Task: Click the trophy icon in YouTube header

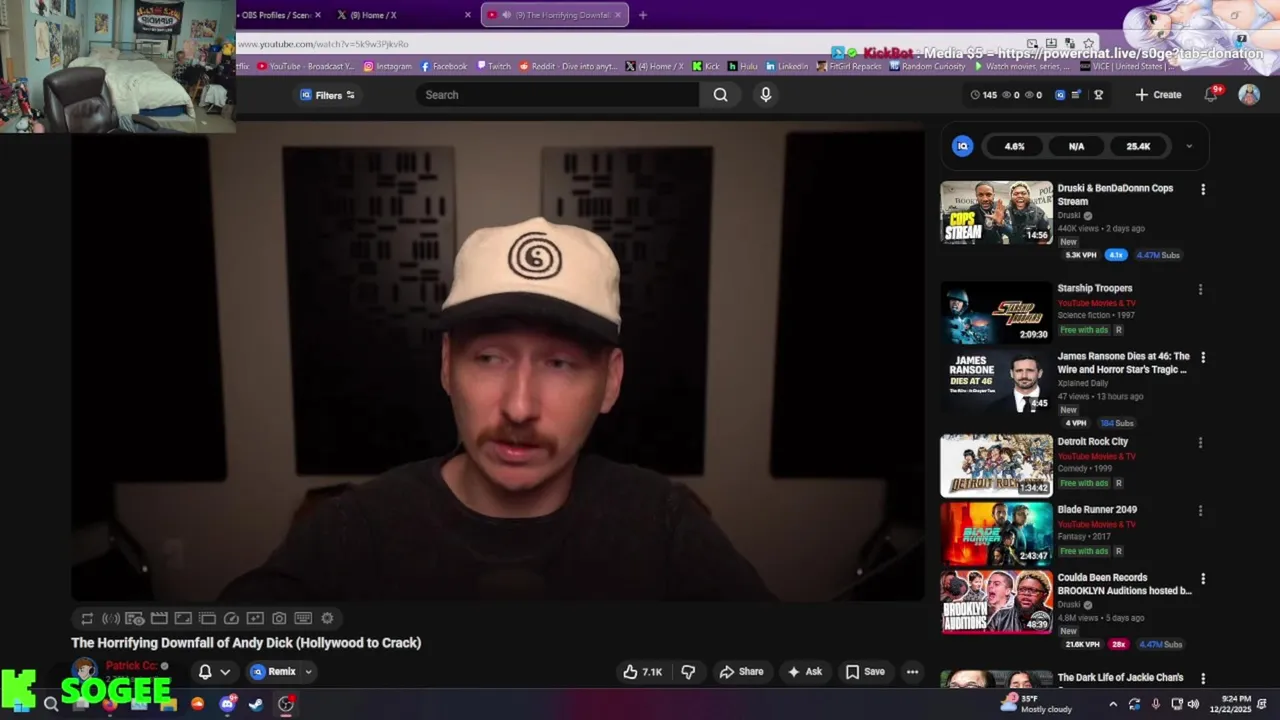Action: tap(1098, 95)
